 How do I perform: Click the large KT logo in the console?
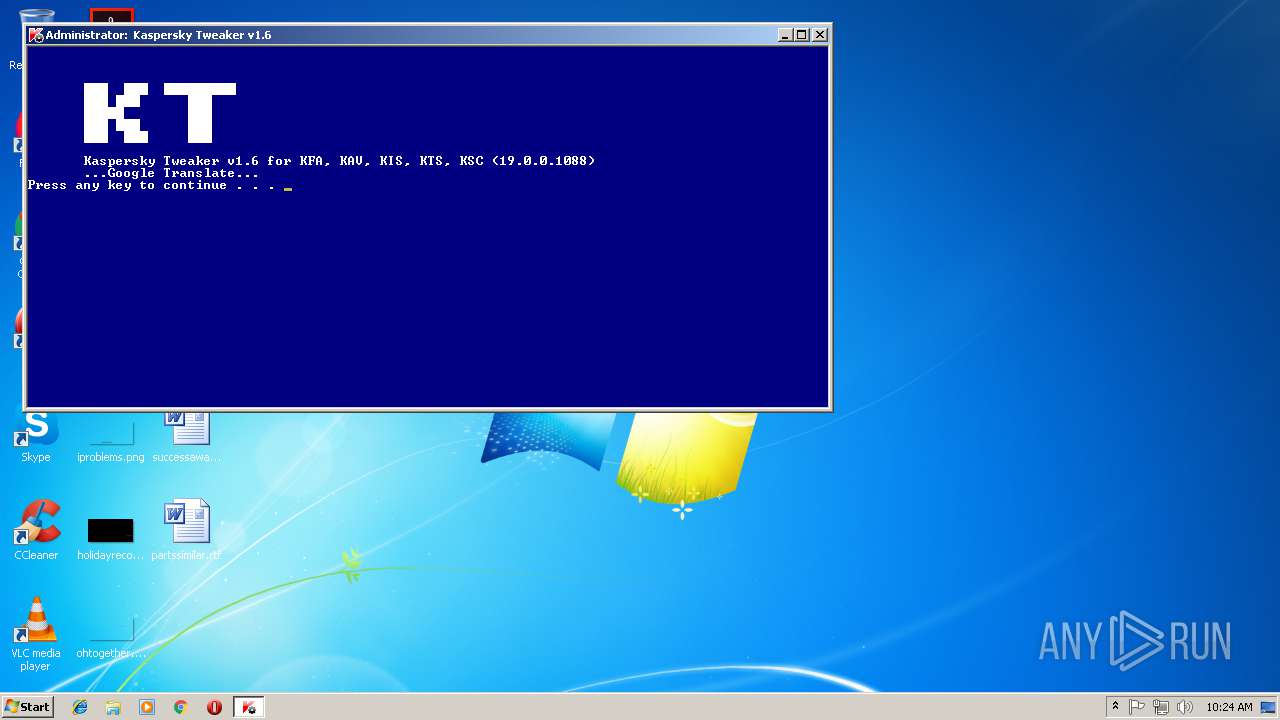click(160, 113)
